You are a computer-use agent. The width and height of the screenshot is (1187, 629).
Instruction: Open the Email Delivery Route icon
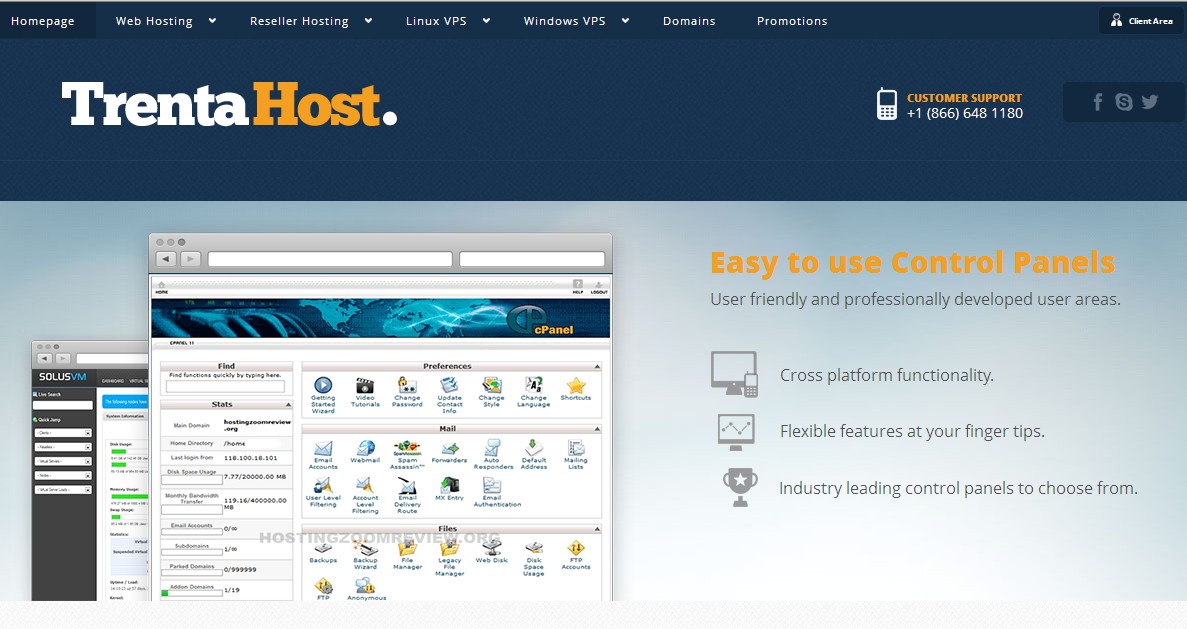point(407,485)
